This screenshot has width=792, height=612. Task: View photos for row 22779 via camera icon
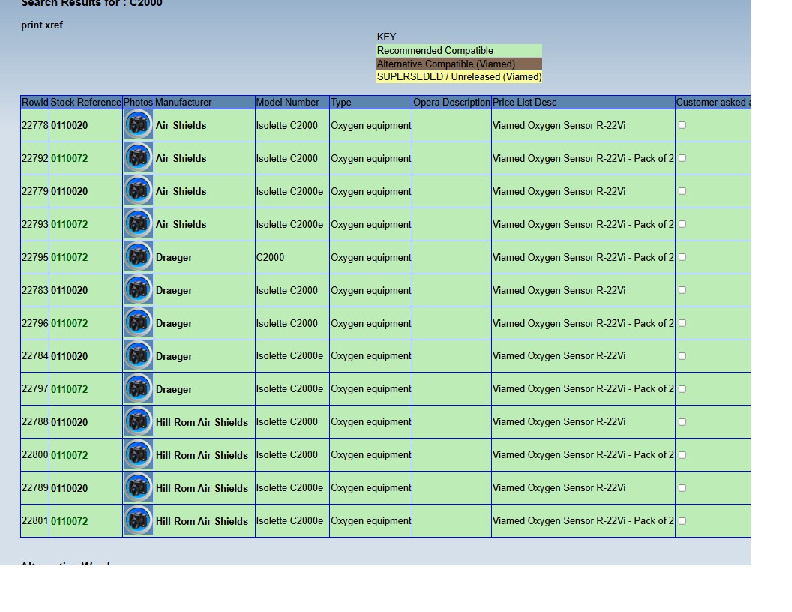(138, 191)
